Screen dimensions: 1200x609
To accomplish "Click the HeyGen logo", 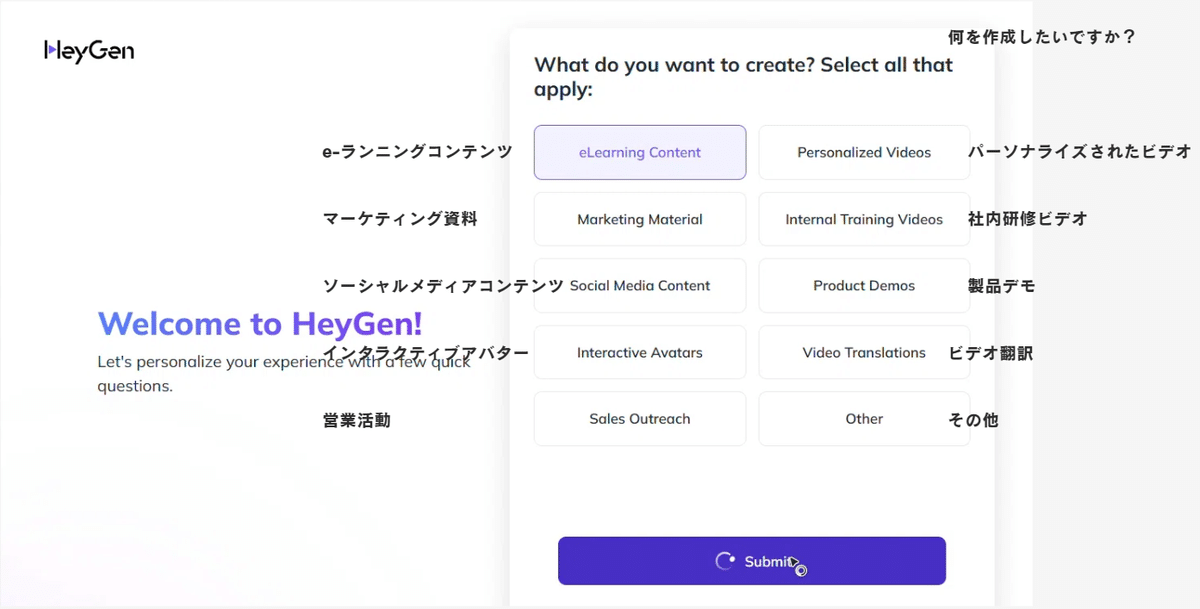I will (88, 49).
